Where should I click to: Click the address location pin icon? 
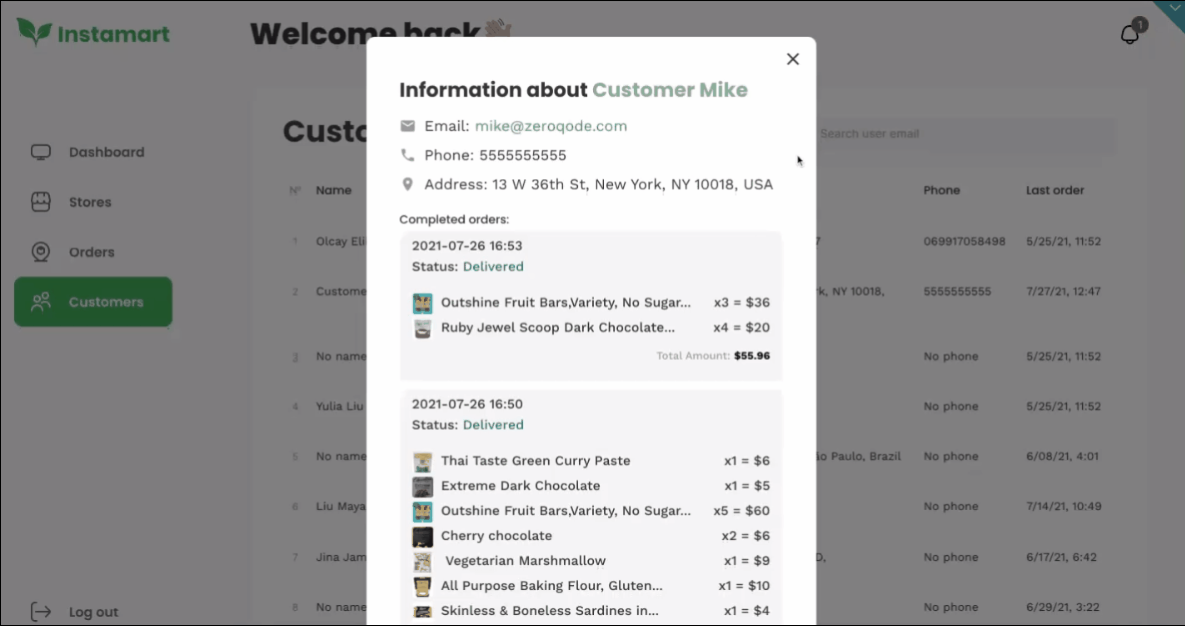pyautogui.click(x=407, y=184)
